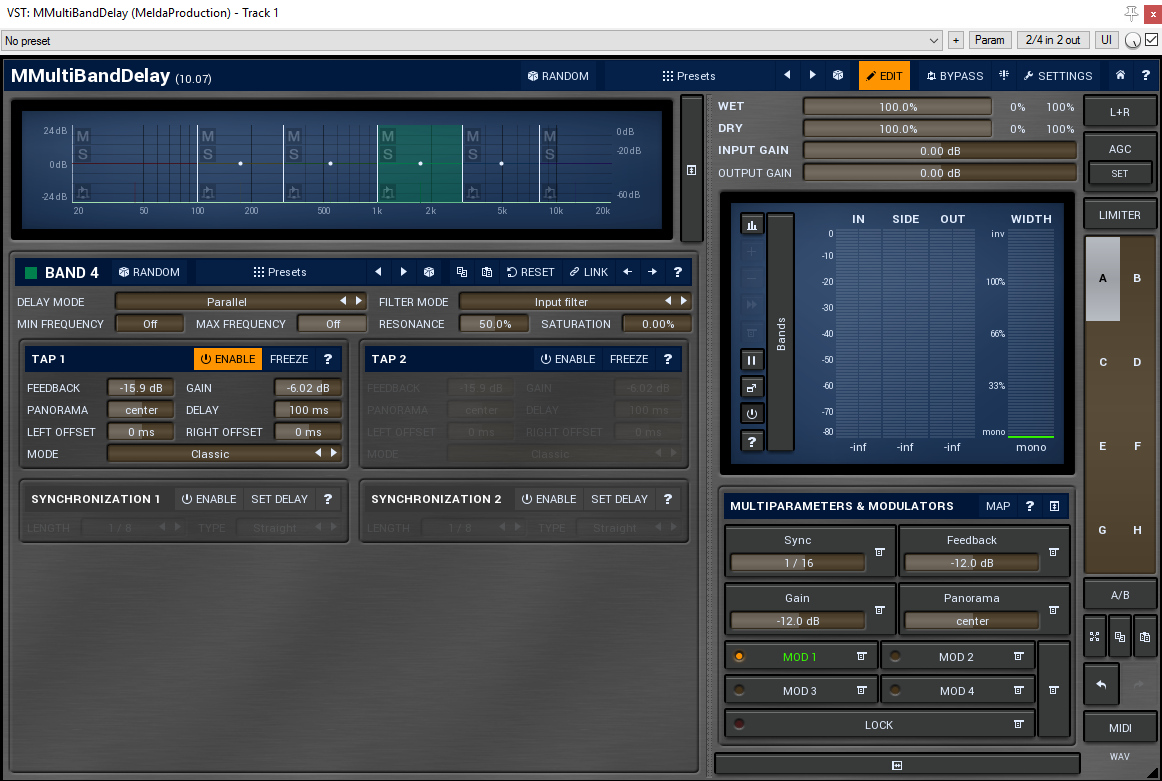Click the LIMITER button

coord(1120,215)
